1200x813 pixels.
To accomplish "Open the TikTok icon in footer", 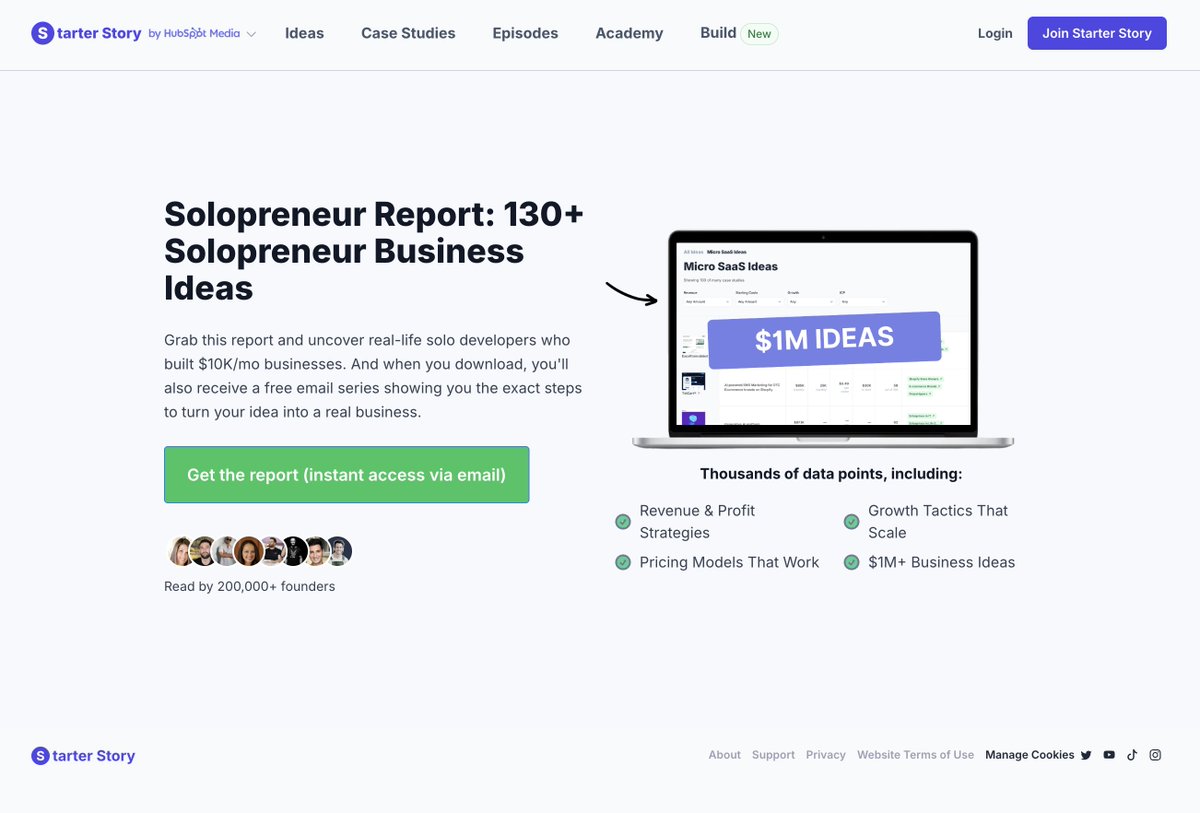I will pyautogui.click(x=1132, y=755).
